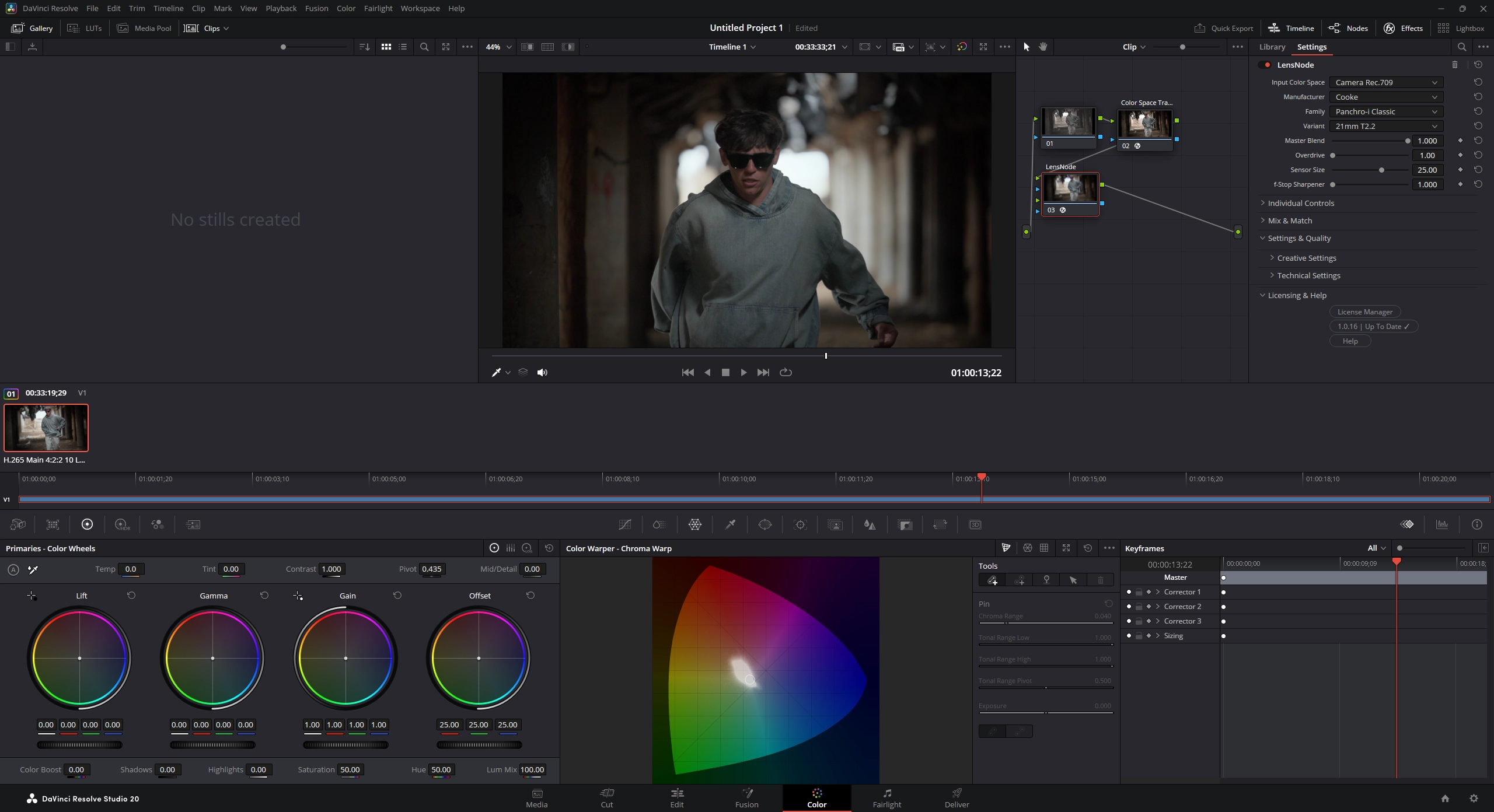Open the Curves palette icon
This screenshot has height=812, width=1494.
coord(624,524)
